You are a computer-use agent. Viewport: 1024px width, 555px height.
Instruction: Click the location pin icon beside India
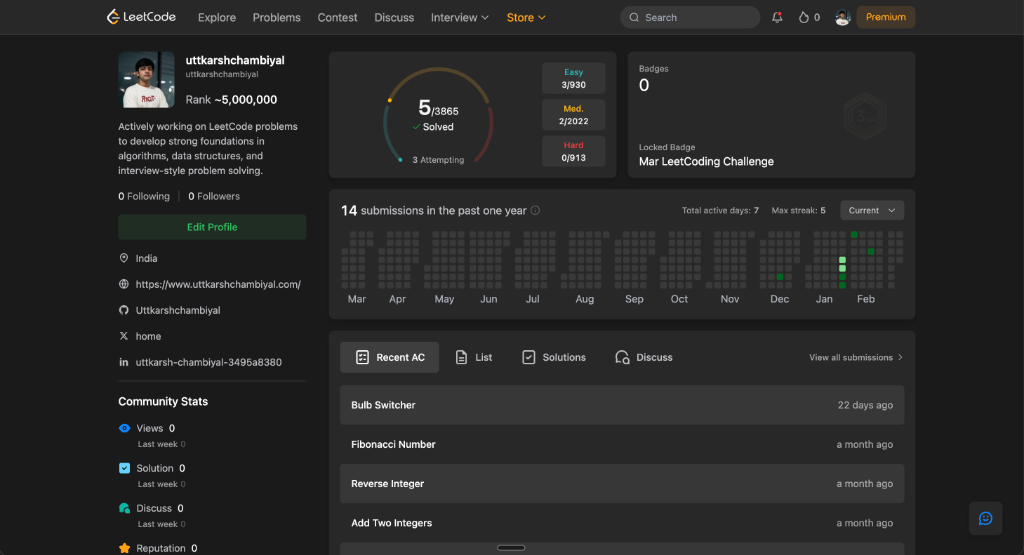[x=124, y=258]
